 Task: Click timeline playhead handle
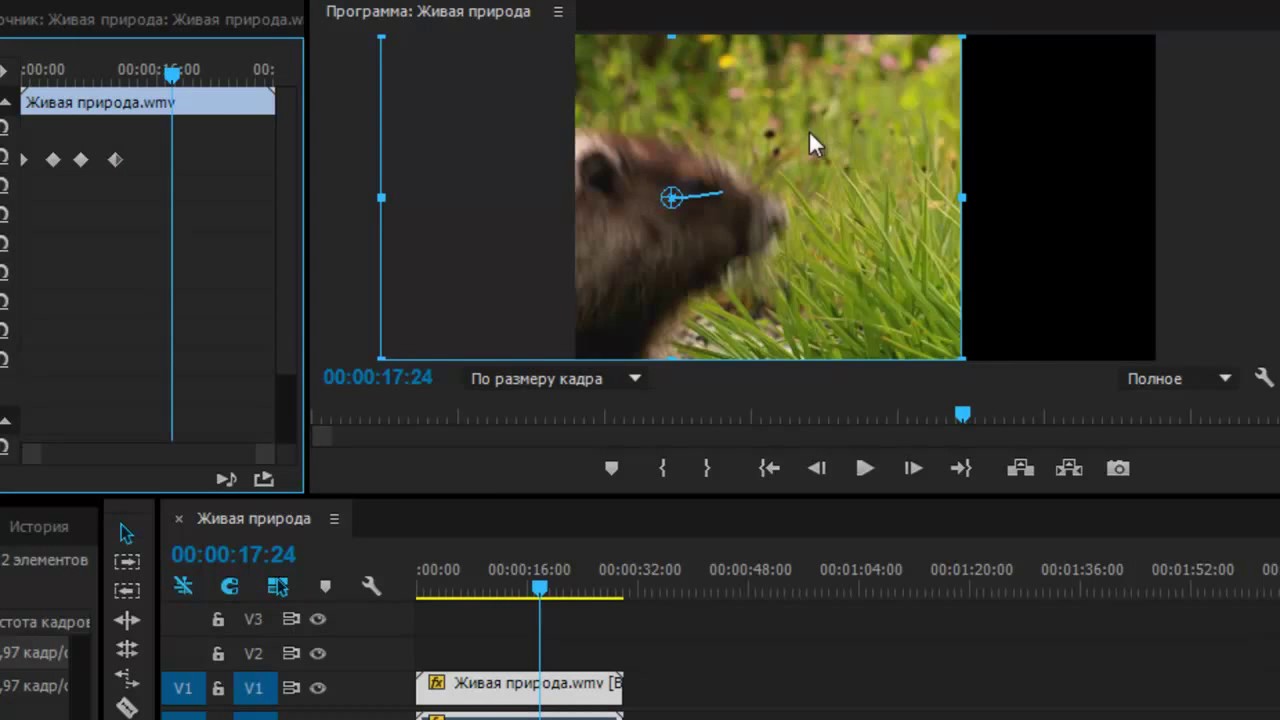(x=539, y=589)
